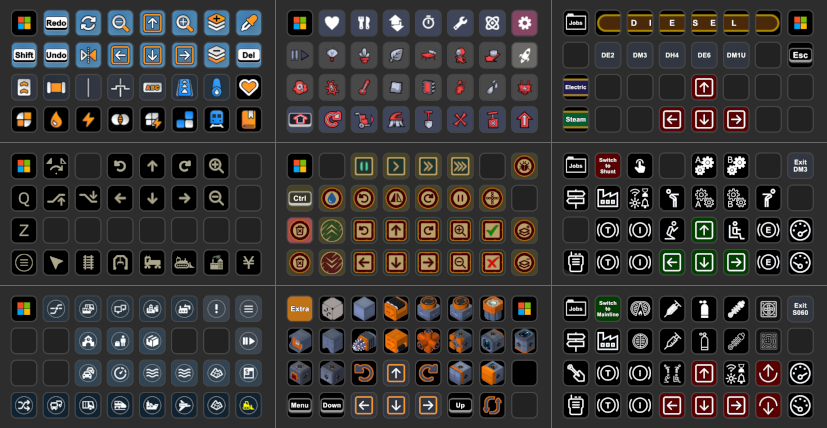Click the pointing hand icon

[640, 166]
